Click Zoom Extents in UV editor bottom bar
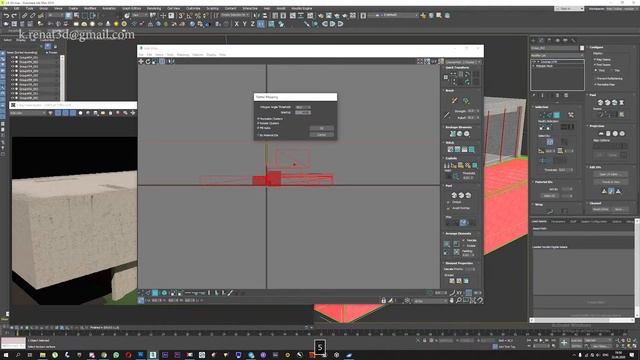This screenshot has width=640, height=360. click(473, 300)
